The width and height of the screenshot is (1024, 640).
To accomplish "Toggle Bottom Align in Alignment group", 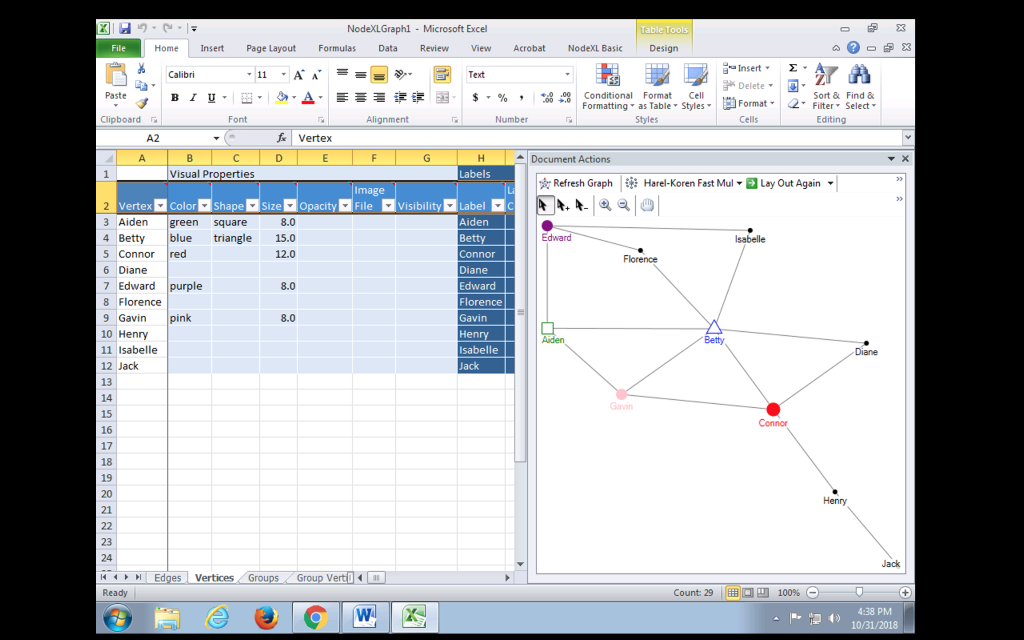I will pos(379,75).
